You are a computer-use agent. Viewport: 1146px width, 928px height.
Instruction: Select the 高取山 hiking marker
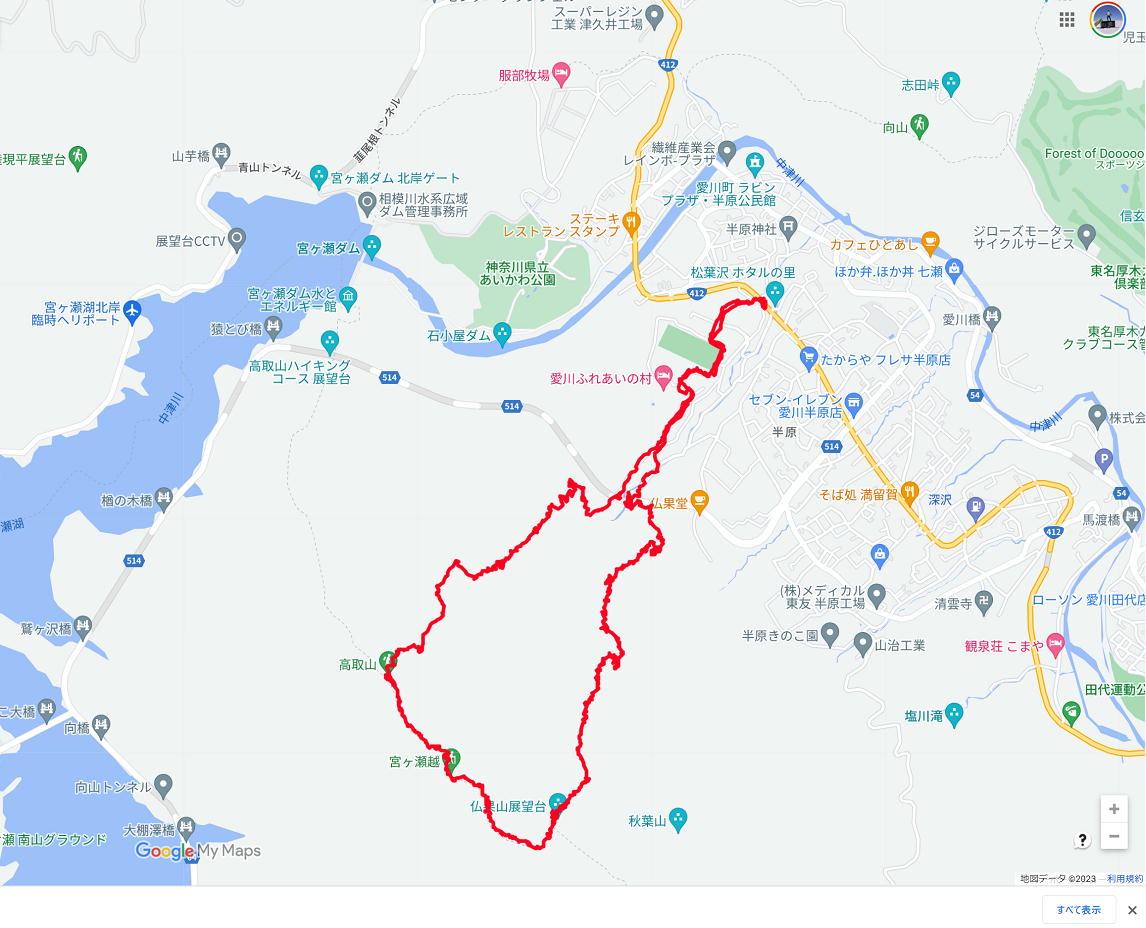pyautogui.click(x=388, y=662)
